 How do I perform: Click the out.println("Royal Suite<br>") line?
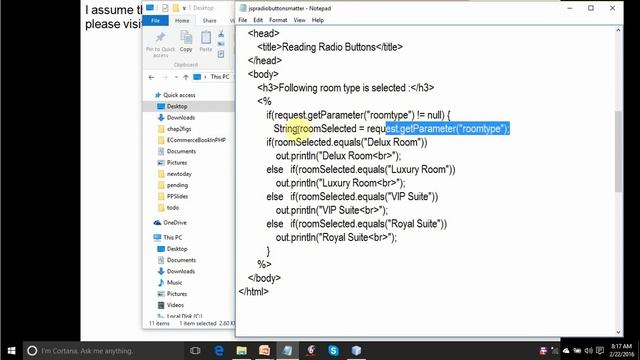[x=336, y=238]
